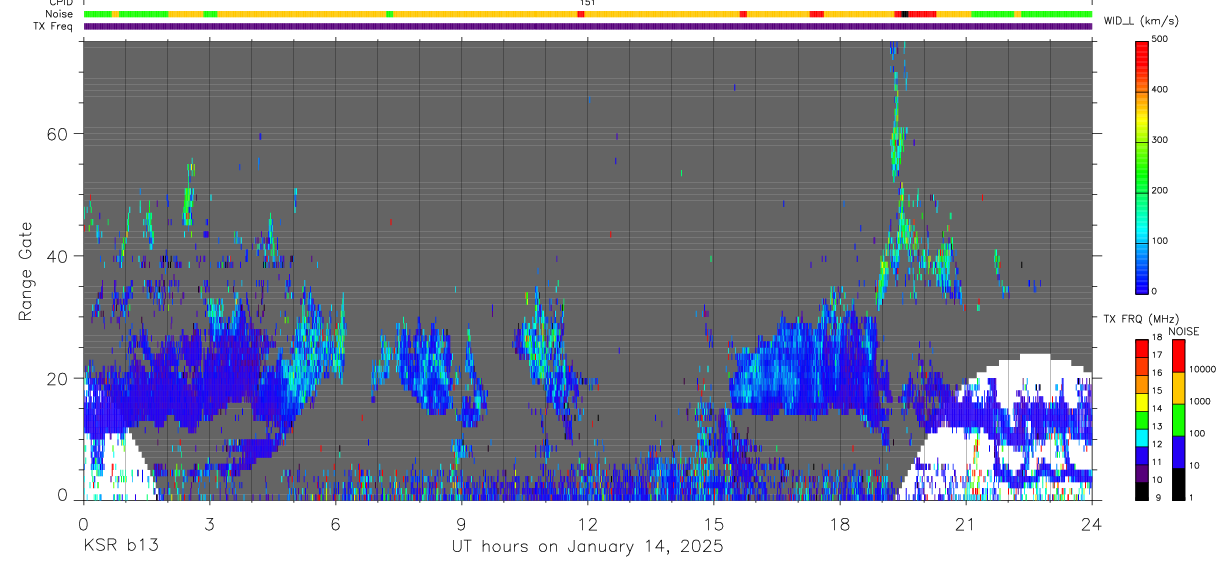This screenshot has width=1228, height=567.
Task: Pick the green swatch in NOISE legend
Action: 1177,419
